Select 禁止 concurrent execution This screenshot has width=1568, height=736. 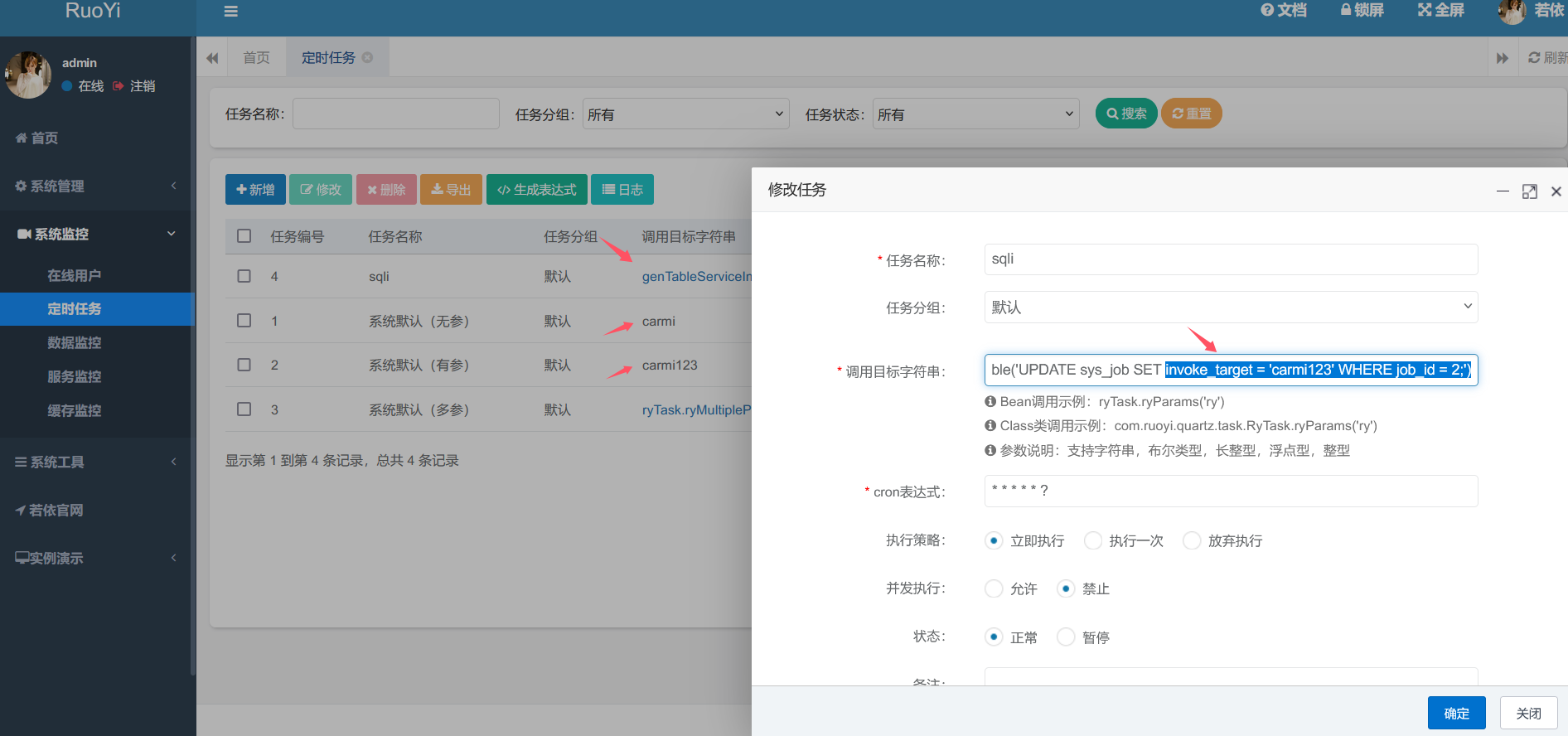(x=1066, y=588)
